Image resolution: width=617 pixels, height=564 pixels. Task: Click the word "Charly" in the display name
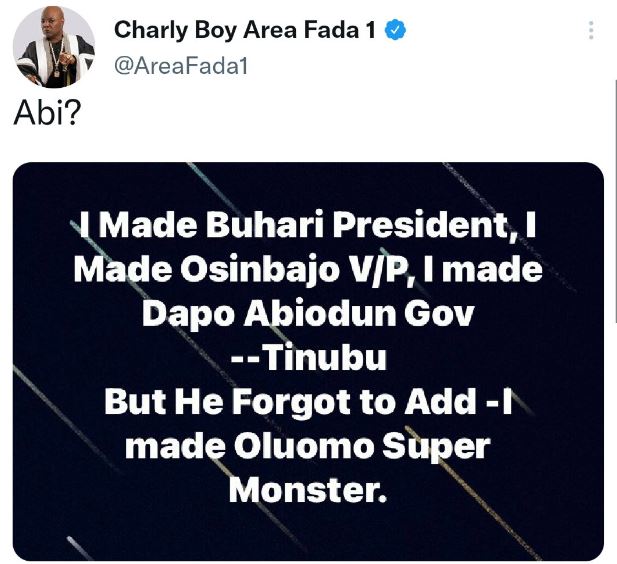146,30
